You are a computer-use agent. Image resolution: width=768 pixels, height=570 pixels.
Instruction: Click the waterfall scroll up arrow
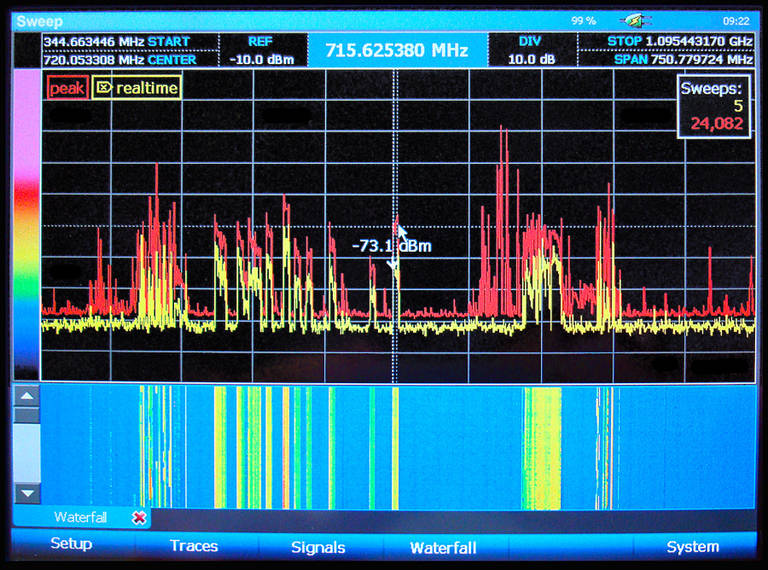(x=27, y=396)
